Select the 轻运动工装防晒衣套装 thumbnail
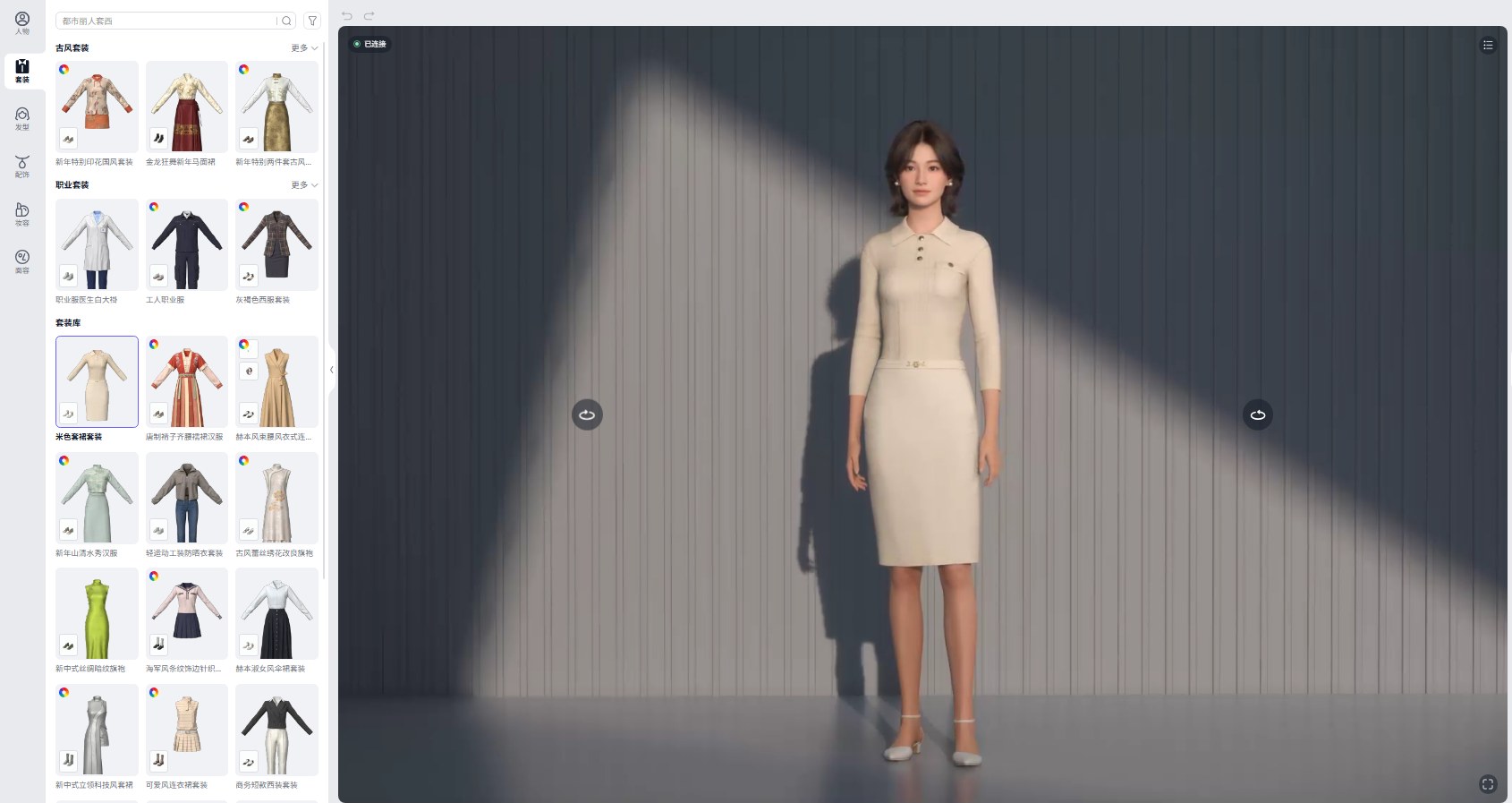 187,498
